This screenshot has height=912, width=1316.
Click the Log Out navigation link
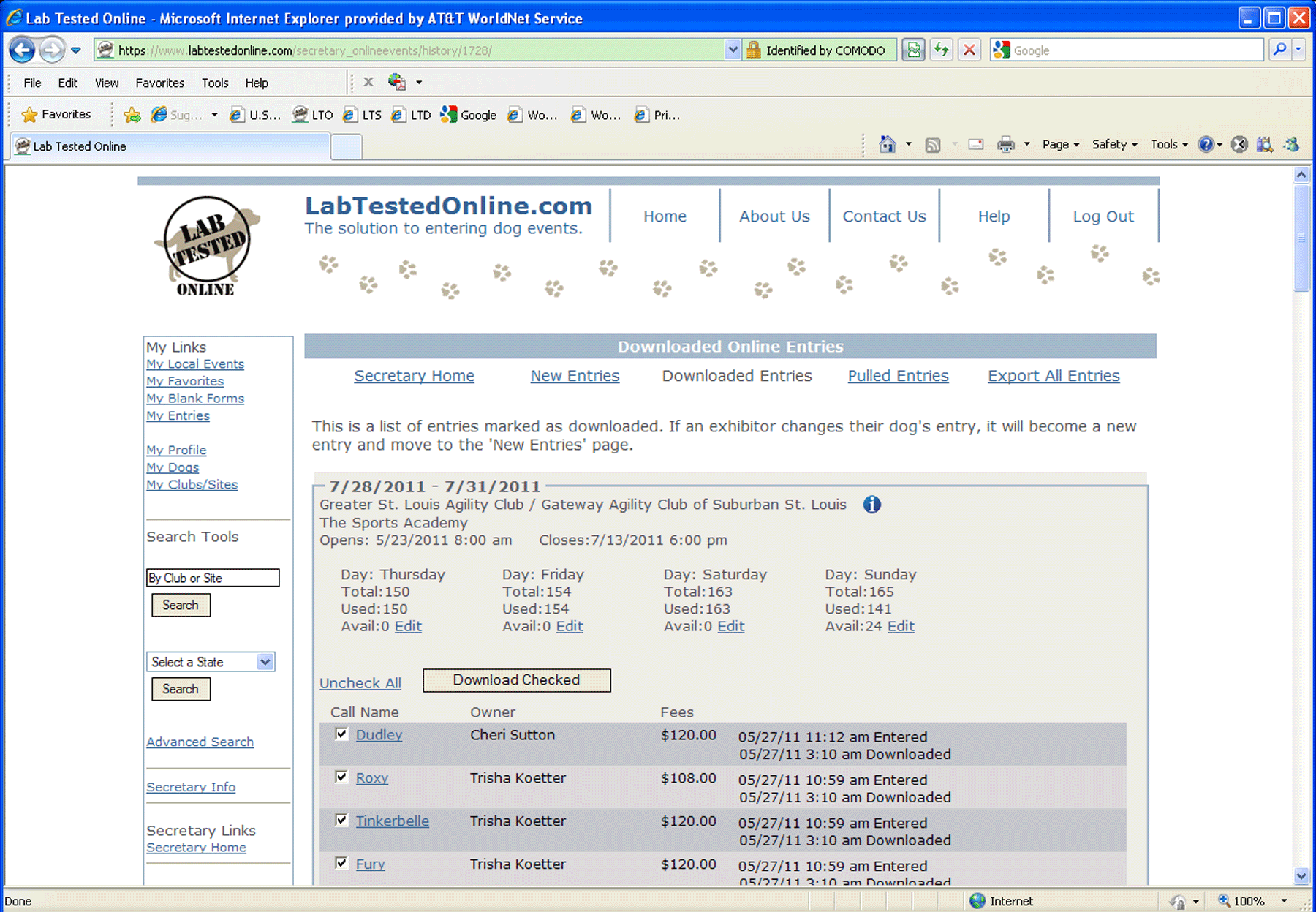[x=1103, y=216]
